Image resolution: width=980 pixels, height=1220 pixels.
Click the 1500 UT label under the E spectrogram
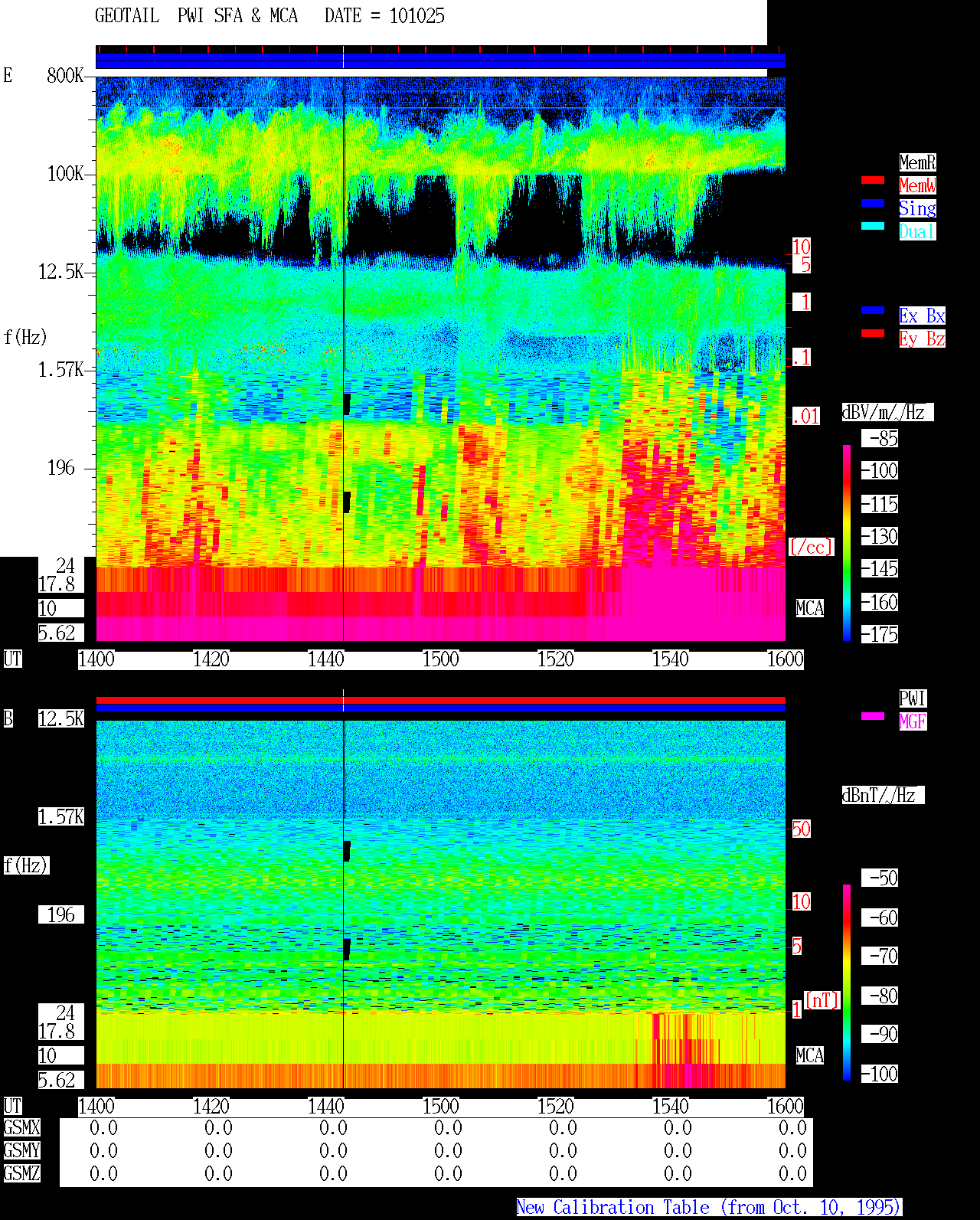(x=441, y=659)
